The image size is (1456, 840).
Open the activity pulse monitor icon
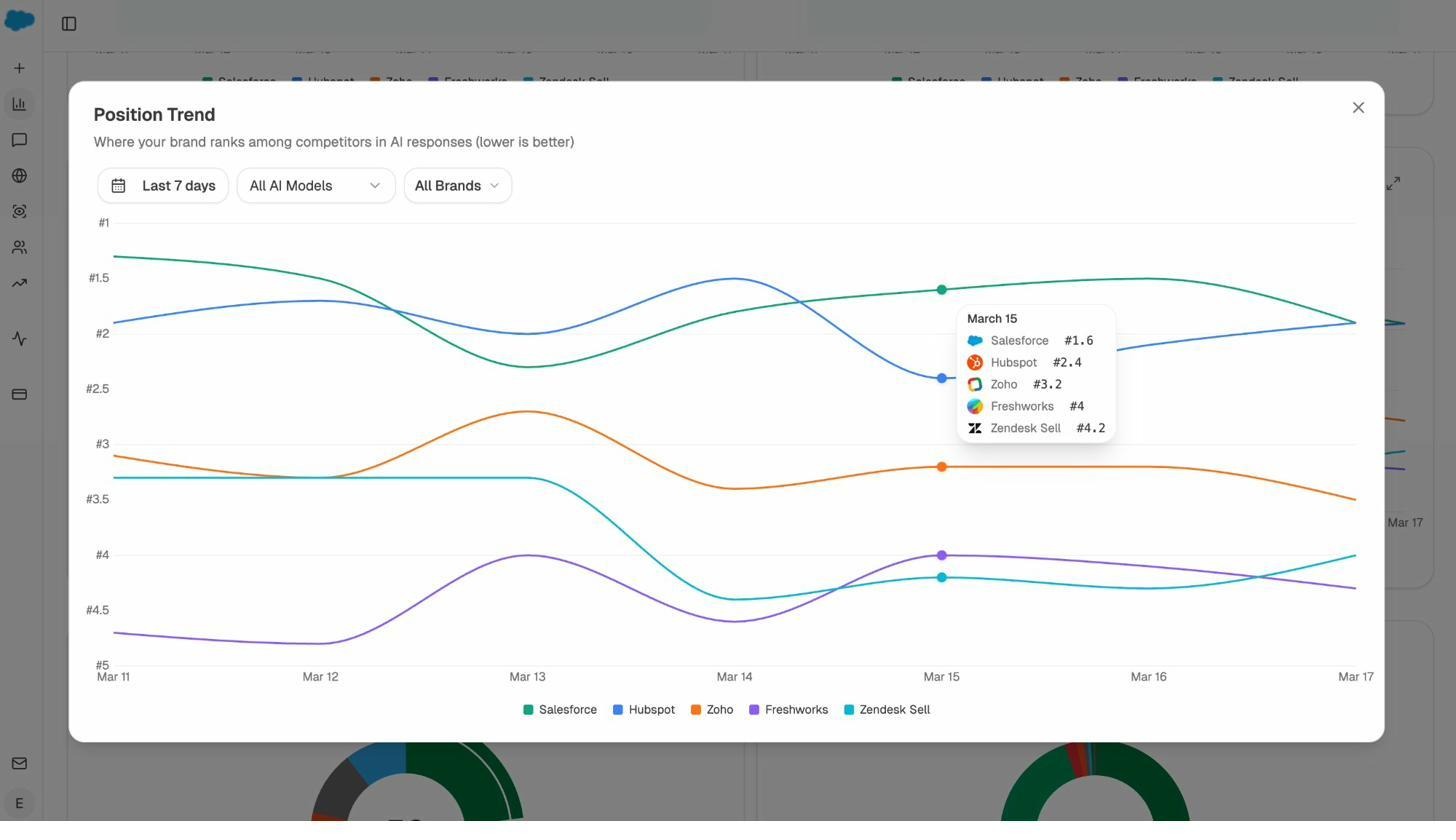19,339
